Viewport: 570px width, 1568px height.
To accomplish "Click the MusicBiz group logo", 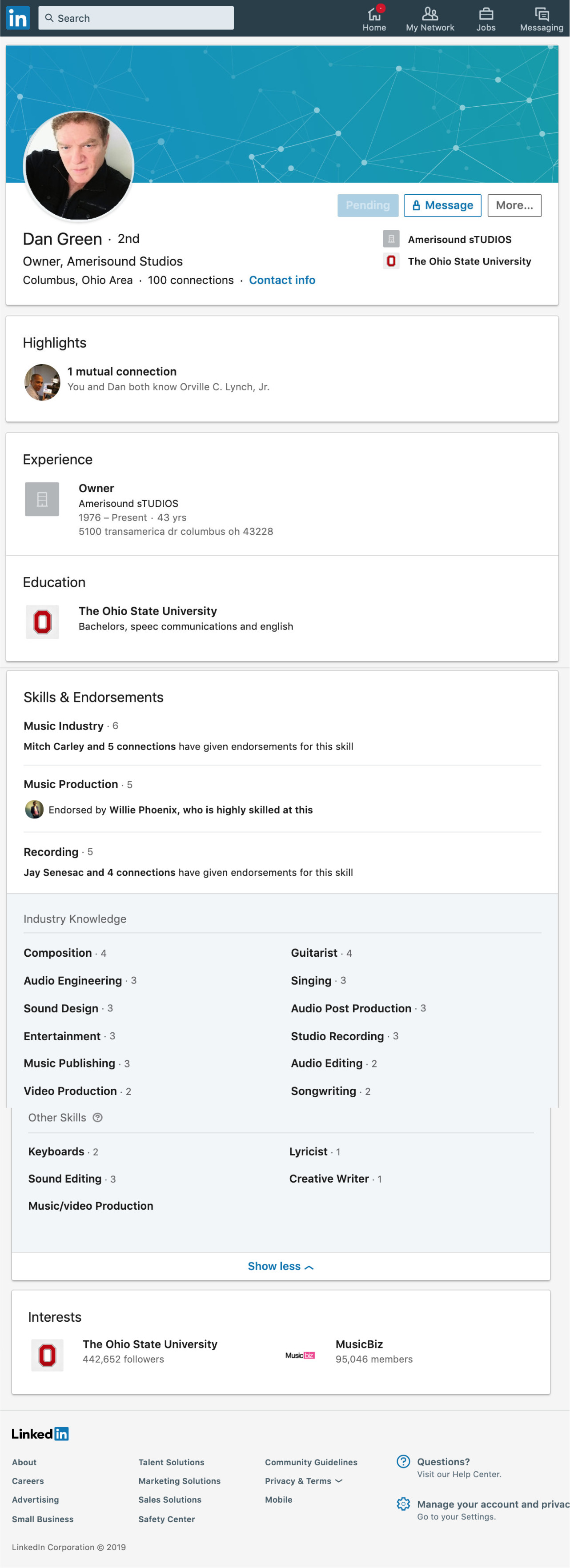I will pos(300,1355).
